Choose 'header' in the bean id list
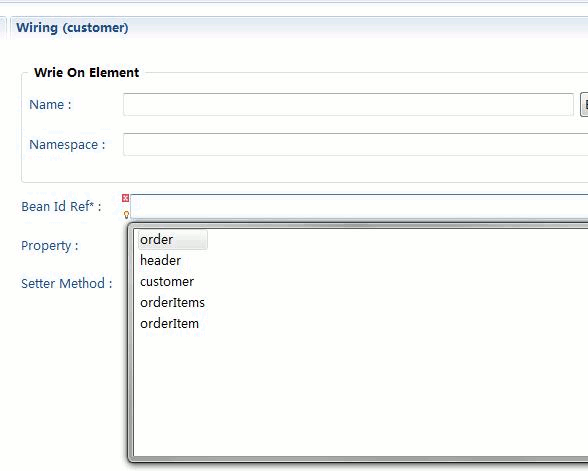 pyautogui.click(x=160, y=260)
